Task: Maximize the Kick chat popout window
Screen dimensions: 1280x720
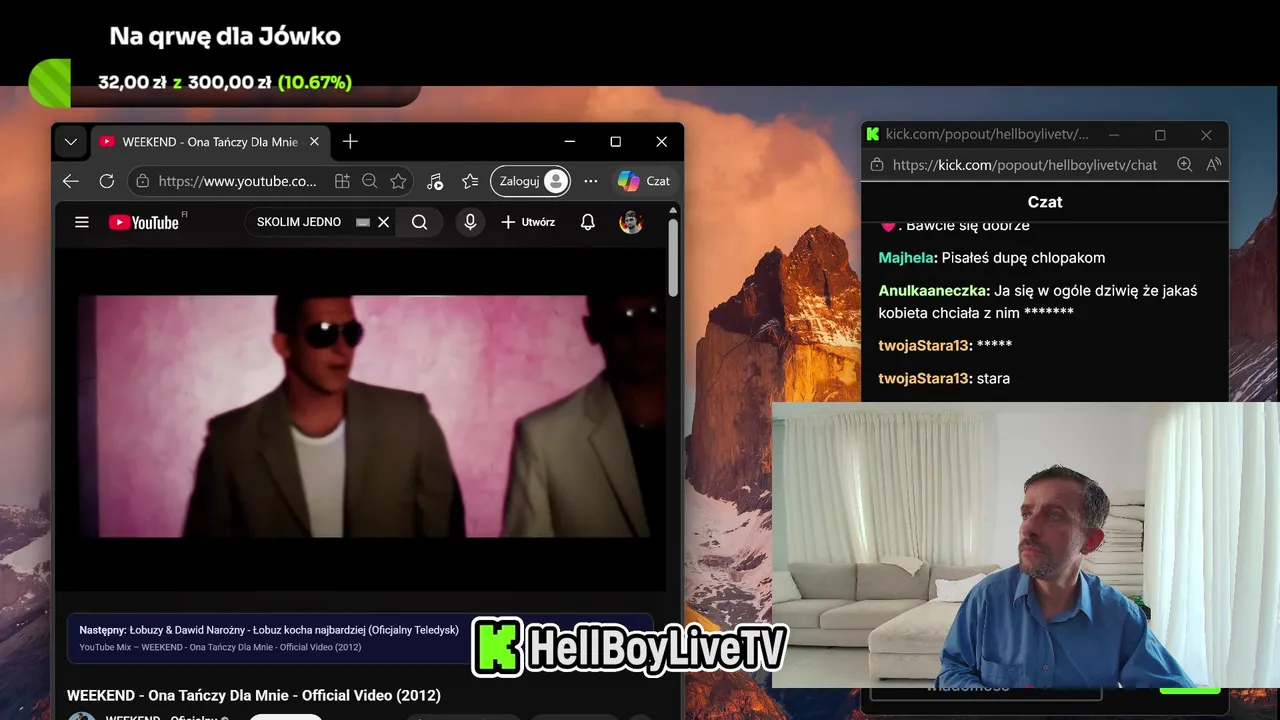Action: pyautogui.click(x=1160, y=135)
